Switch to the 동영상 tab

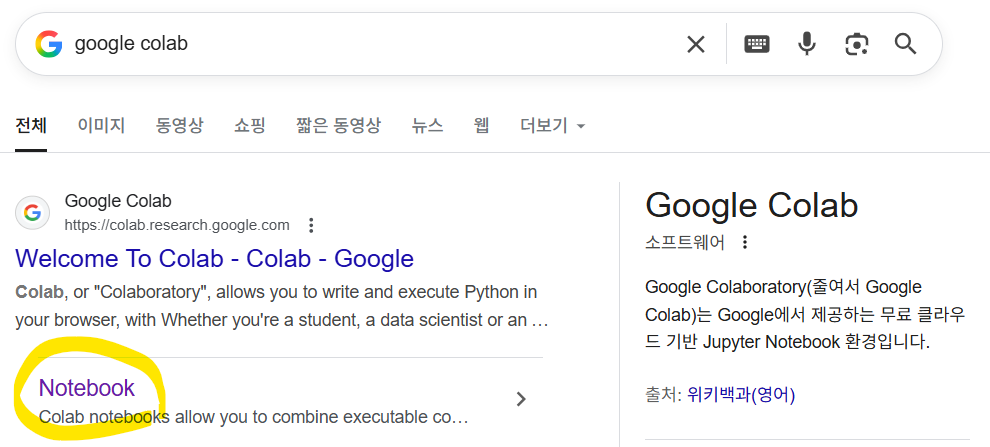tap(179, 126)
